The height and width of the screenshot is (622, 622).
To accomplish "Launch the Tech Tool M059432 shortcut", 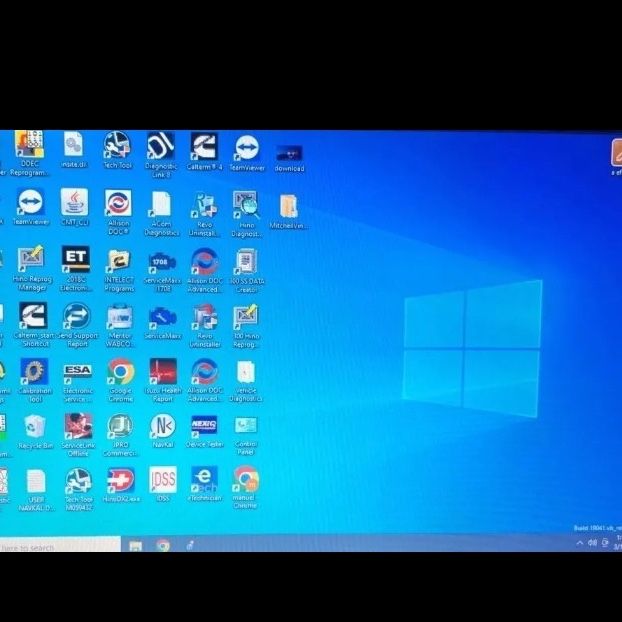I will click(79, 490).
